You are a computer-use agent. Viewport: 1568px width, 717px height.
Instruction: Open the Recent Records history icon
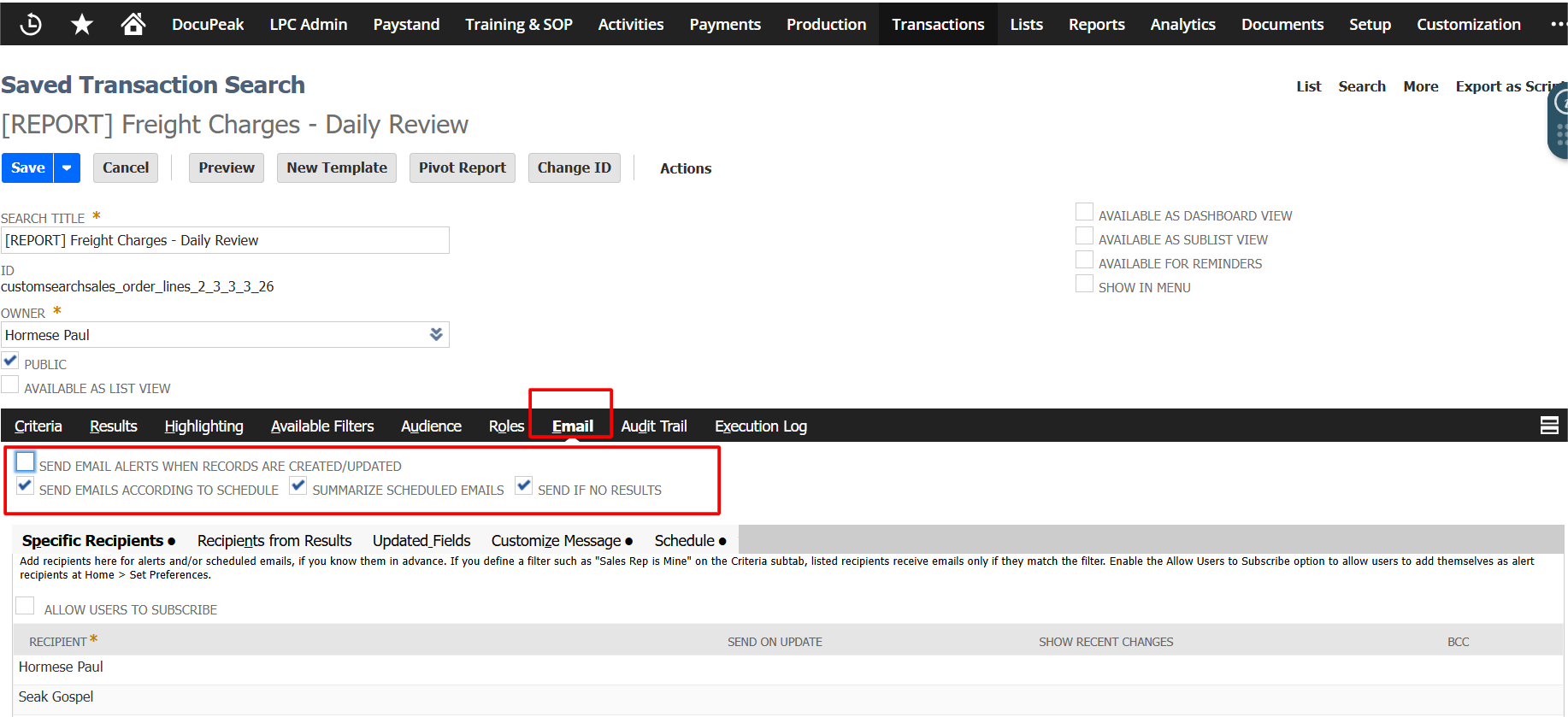click(31, 25)
